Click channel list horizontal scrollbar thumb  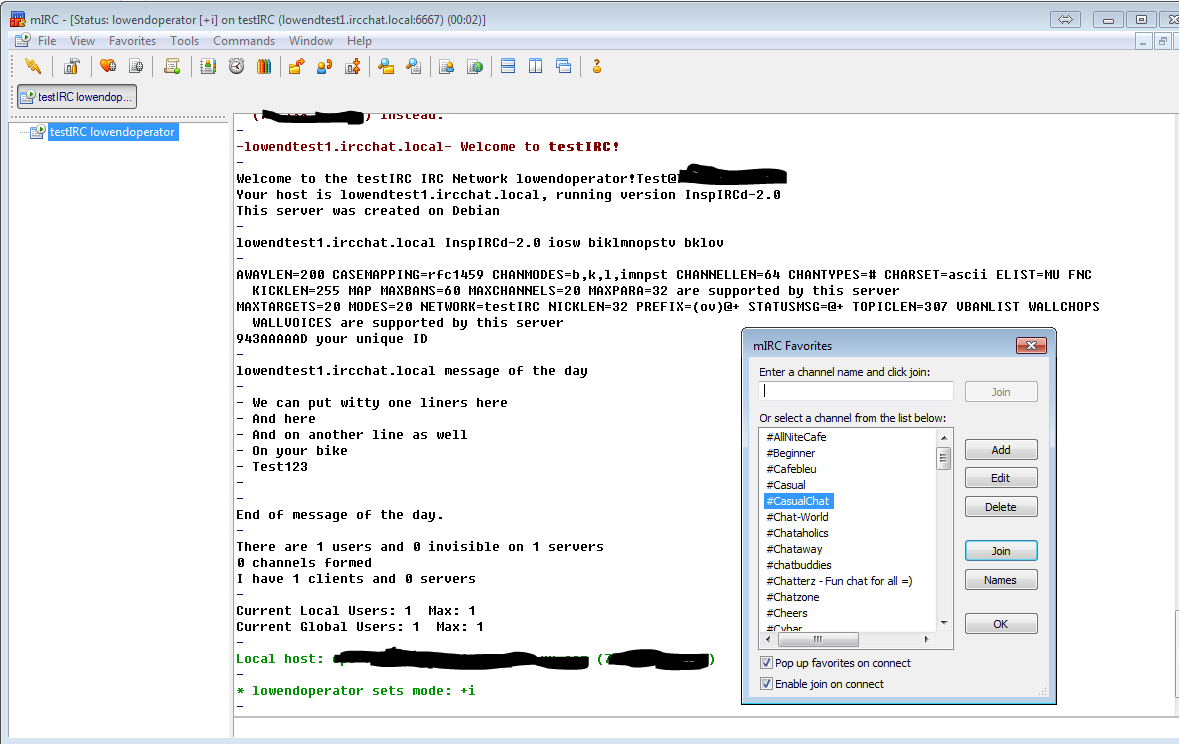tap(818, 639)
